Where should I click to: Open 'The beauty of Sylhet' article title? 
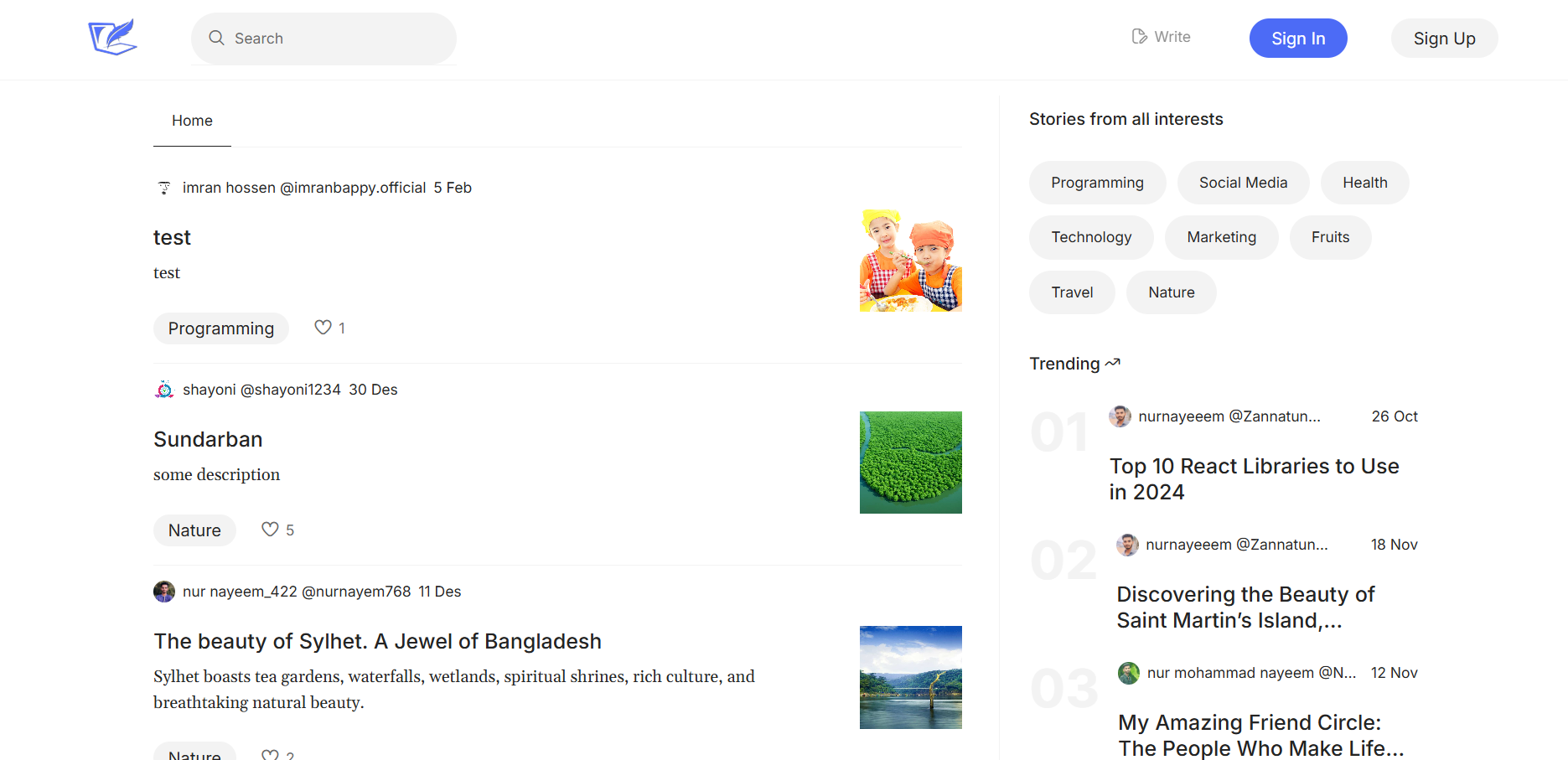click(377, 641)
